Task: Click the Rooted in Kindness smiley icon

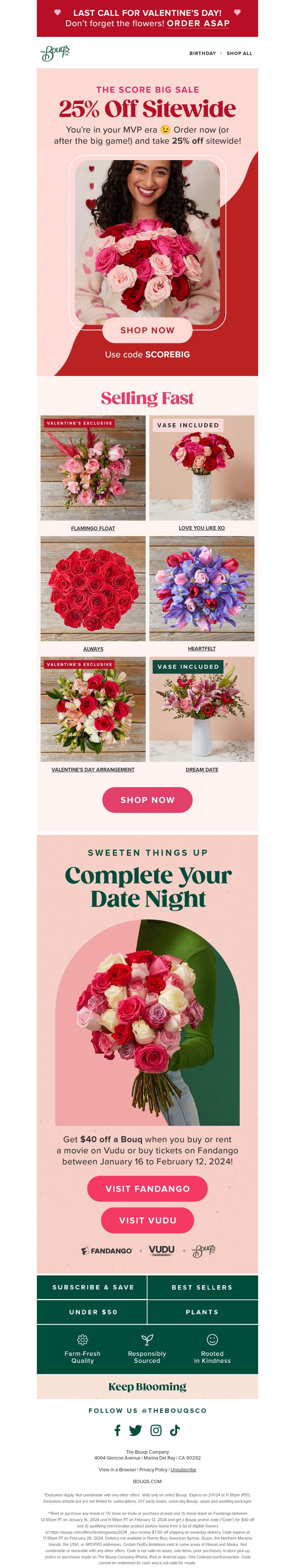Action: (x=212, y=1339)
